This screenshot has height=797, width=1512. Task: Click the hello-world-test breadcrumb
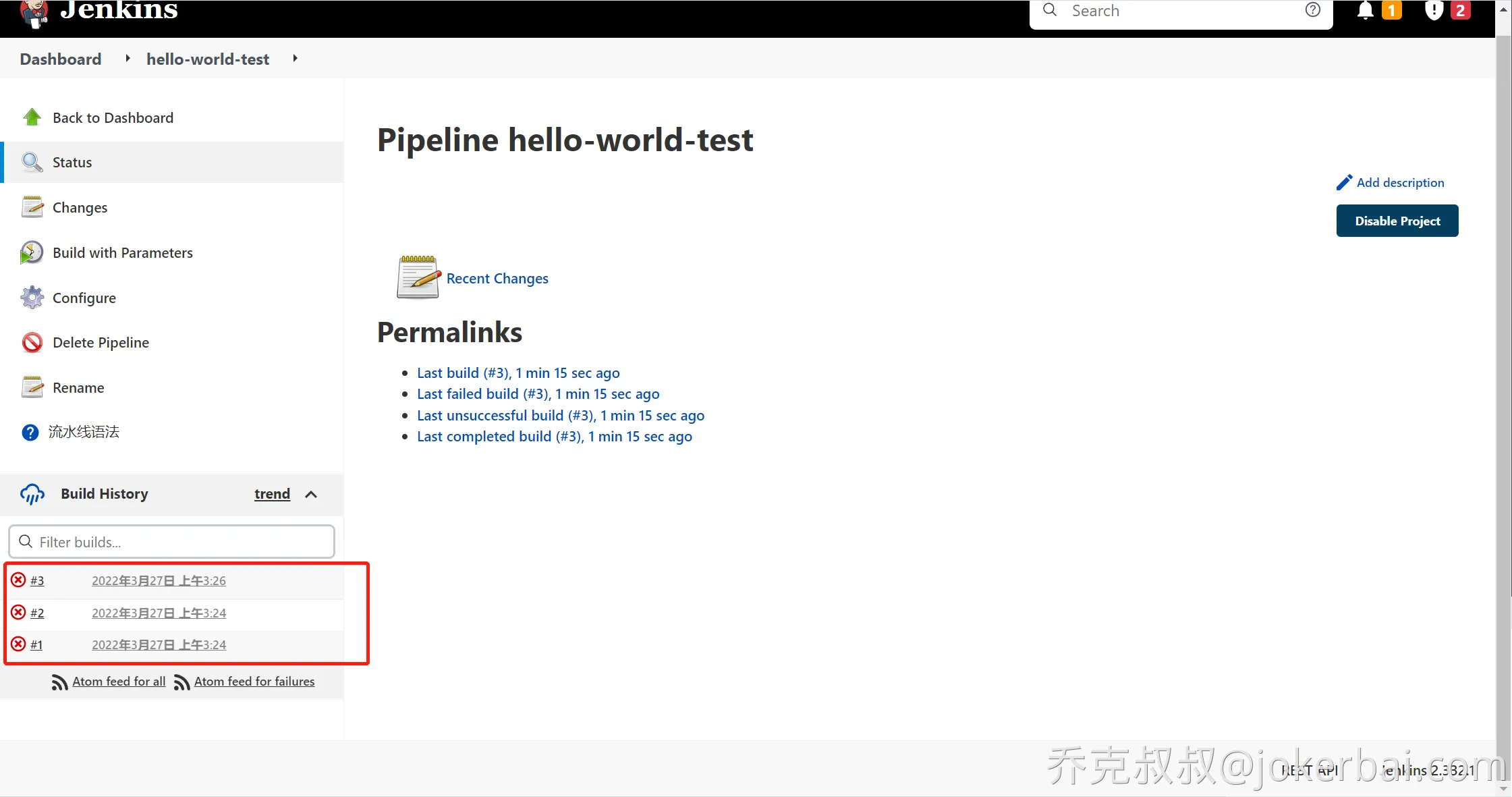(208, 59)
